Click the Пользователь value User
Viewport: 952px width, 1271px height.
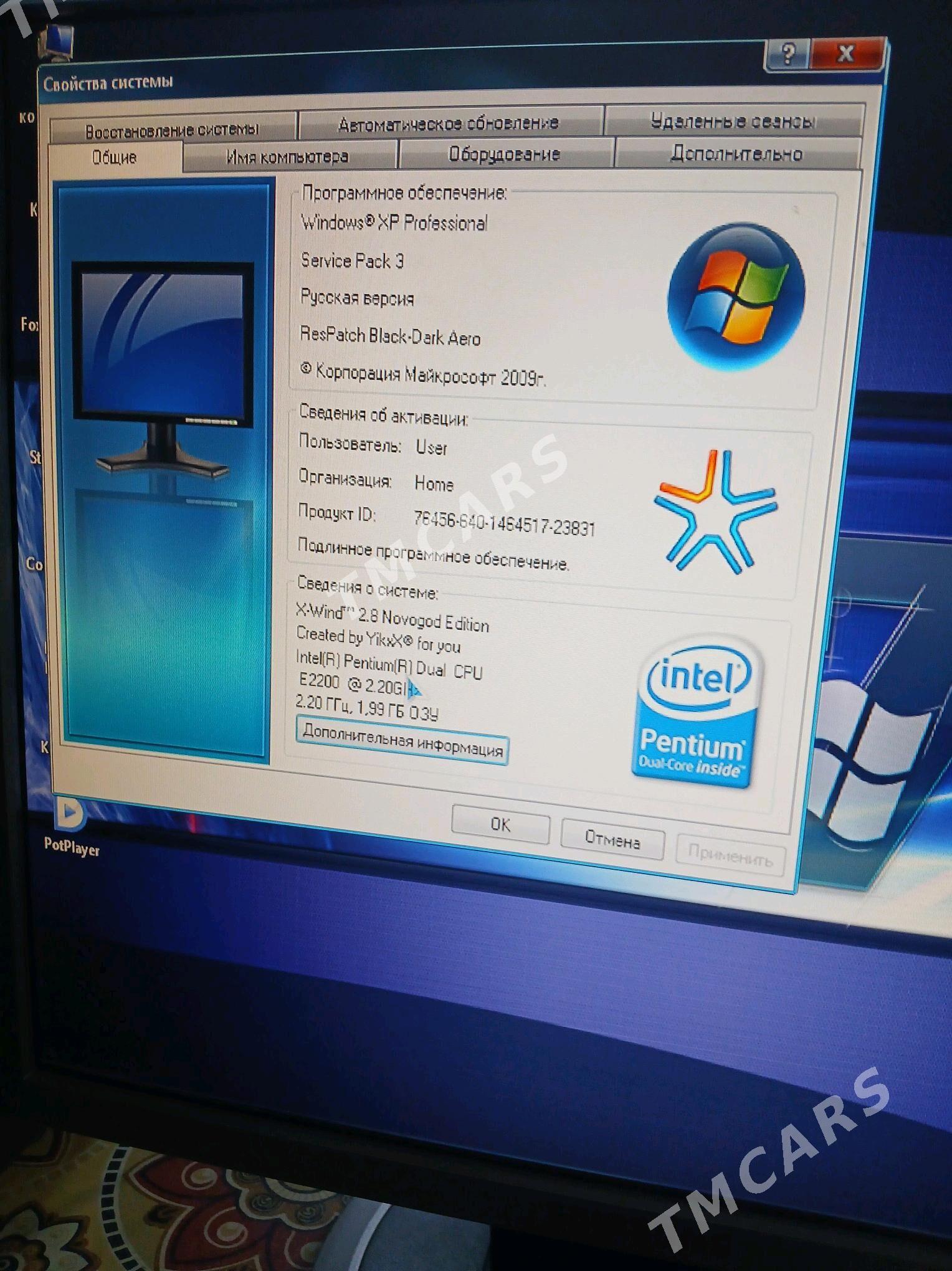pos(431,447)
